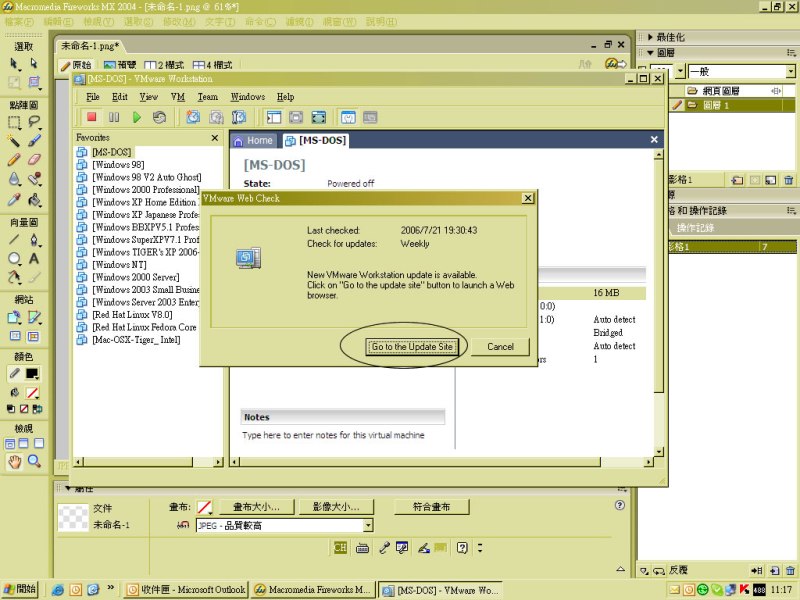Screen dimensions: 800x600
Task: Choose the Paint Bucket tool
Action: [x=34, y=199]
